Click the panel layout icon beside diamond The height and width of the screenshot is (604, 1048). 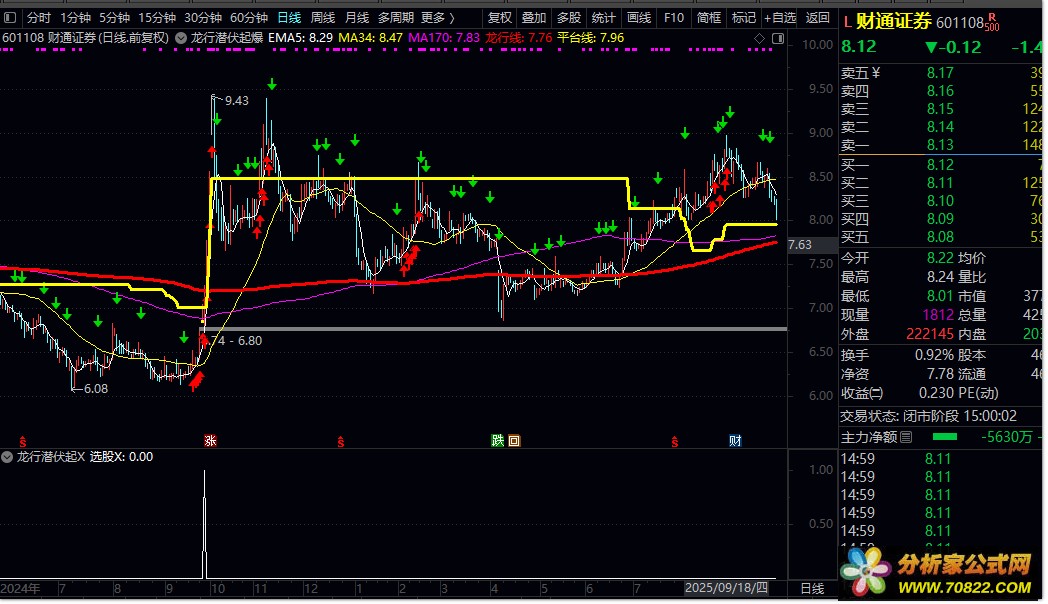coord(777,38)
